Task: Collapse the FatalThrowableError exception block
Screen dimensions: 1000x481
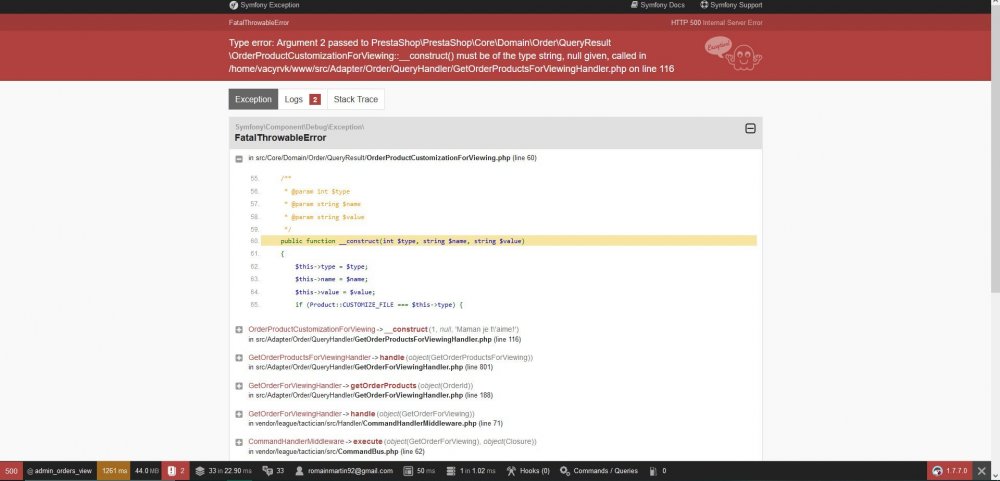Action: (750, 128)
